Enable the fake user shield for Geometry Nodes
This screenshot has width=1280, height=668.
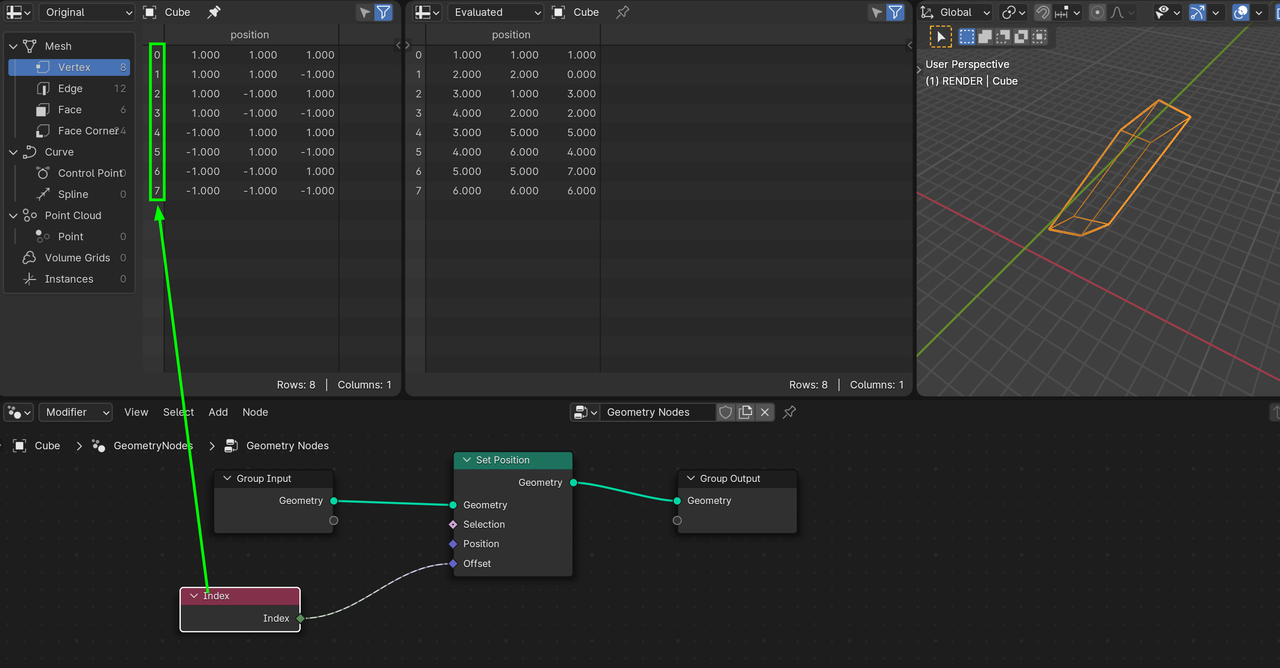coord(726,412)
